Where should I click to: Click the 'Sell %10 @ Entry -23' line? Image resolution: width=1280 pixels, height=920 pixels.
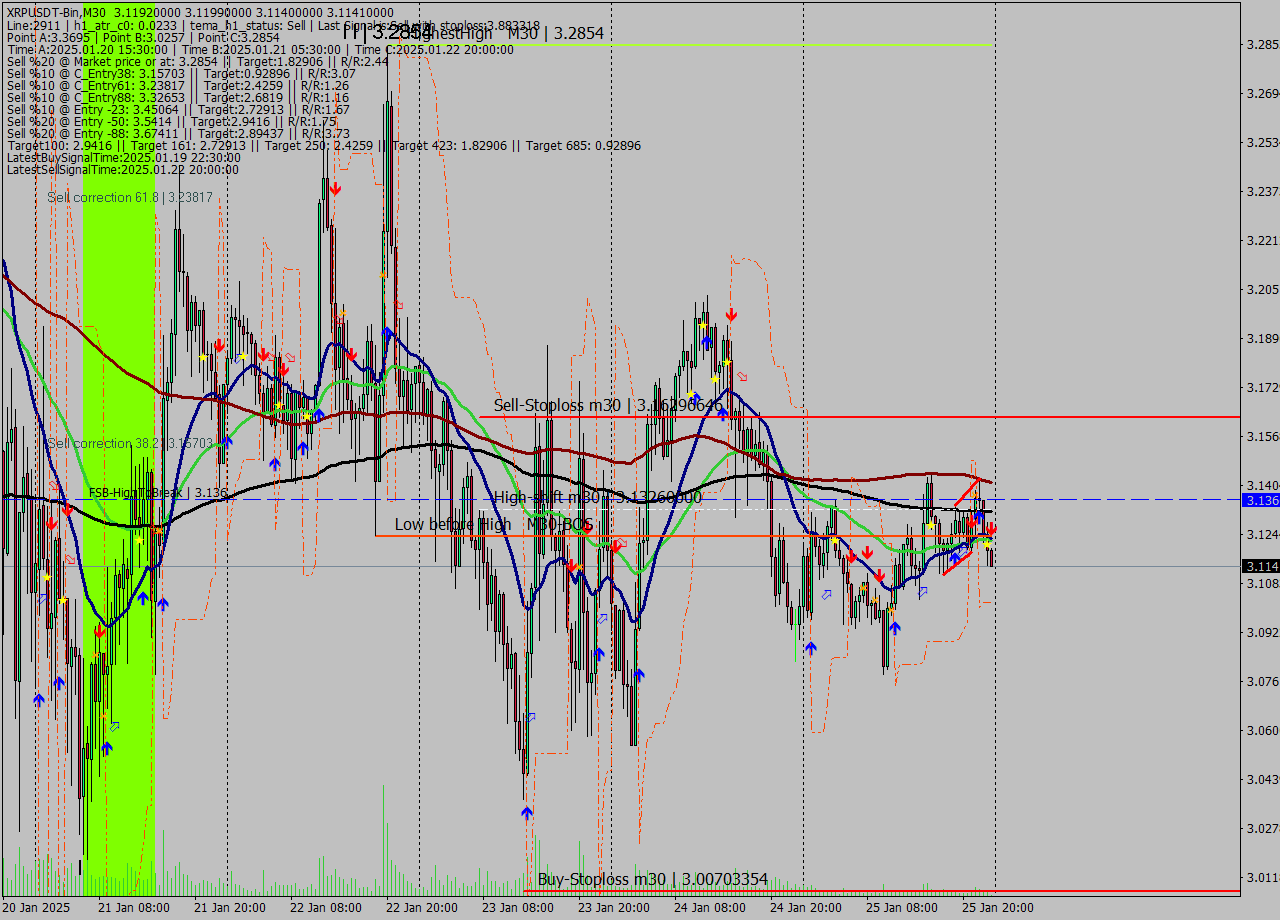tap(178, 109)
